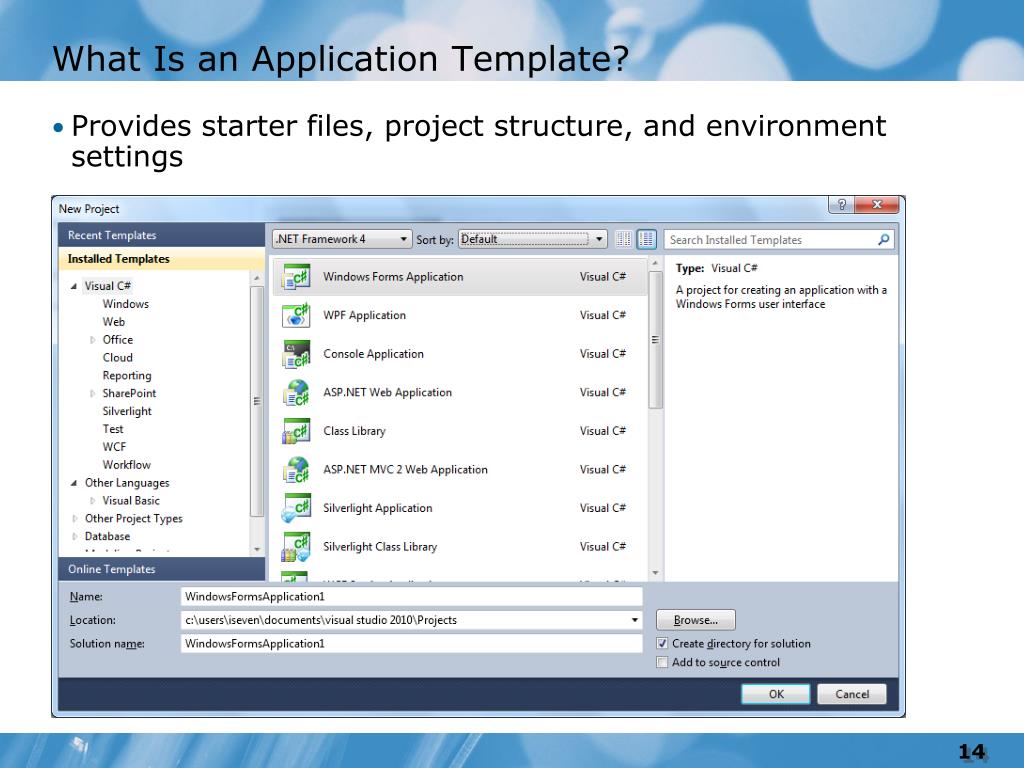Click the Solution name input field

pyautogui.click(x=411, y=643)
